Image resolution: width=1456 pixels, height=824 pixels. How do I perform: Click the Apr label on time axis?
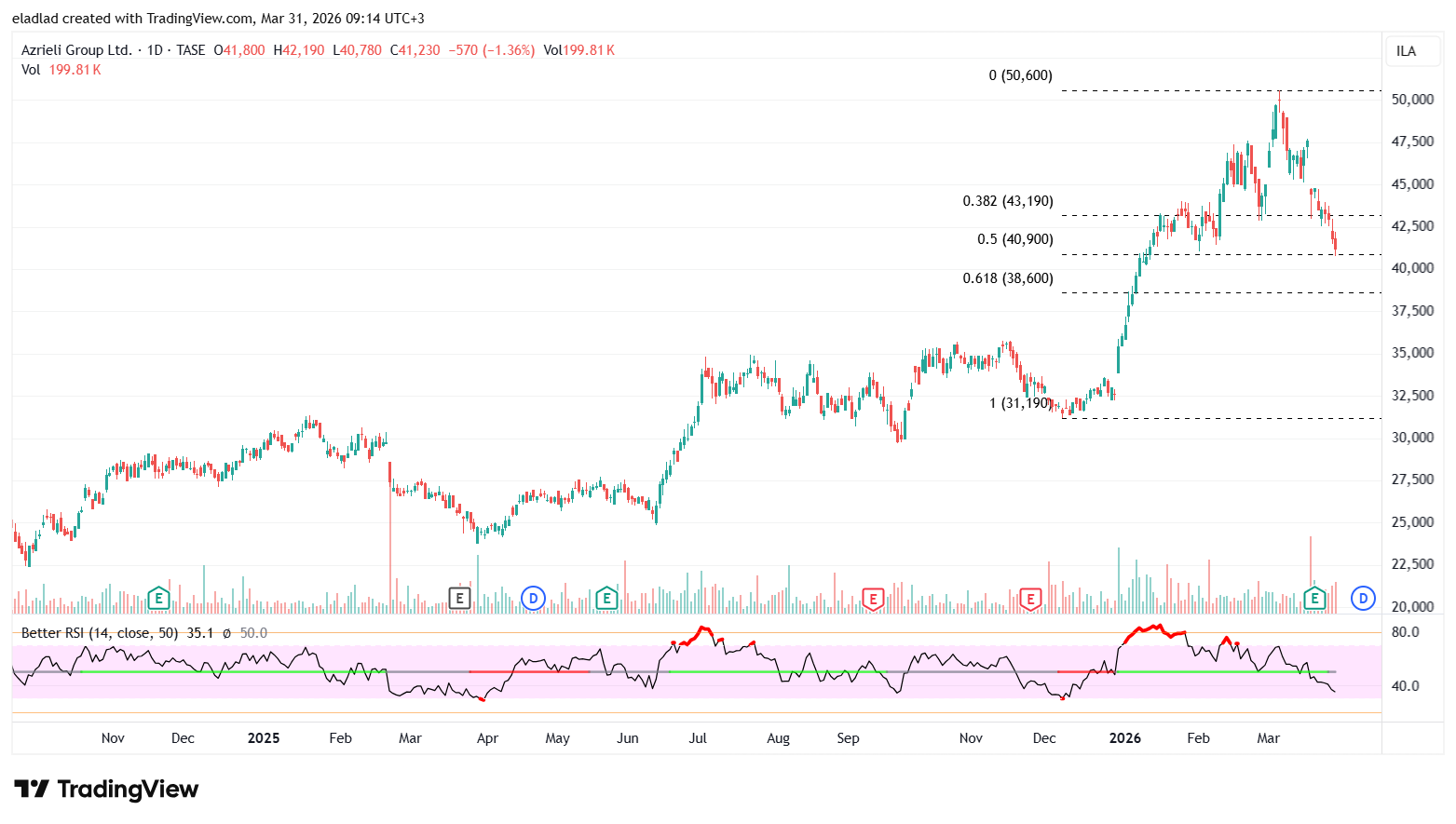[x=487, y=738]
